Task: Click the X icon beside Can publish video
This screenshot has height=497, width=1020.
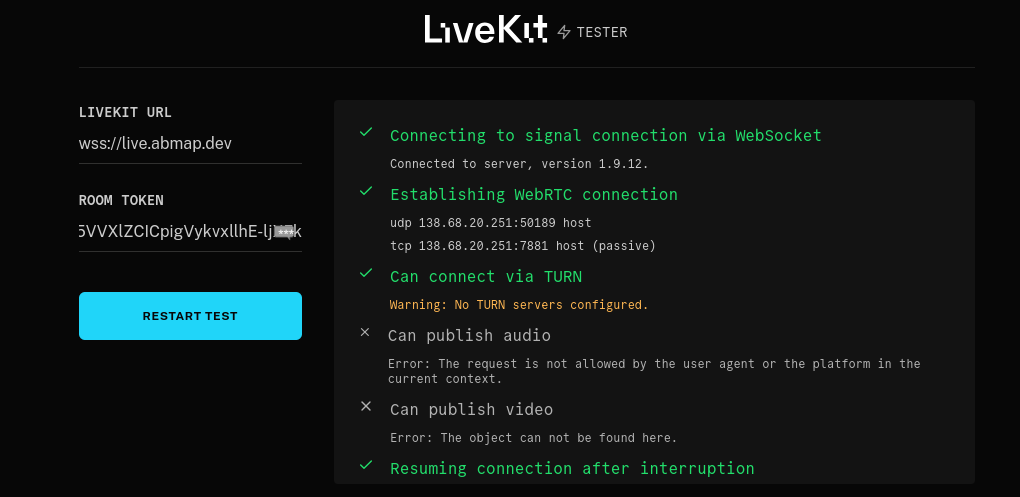Action: pyautogui.click(x=366, y=406)
